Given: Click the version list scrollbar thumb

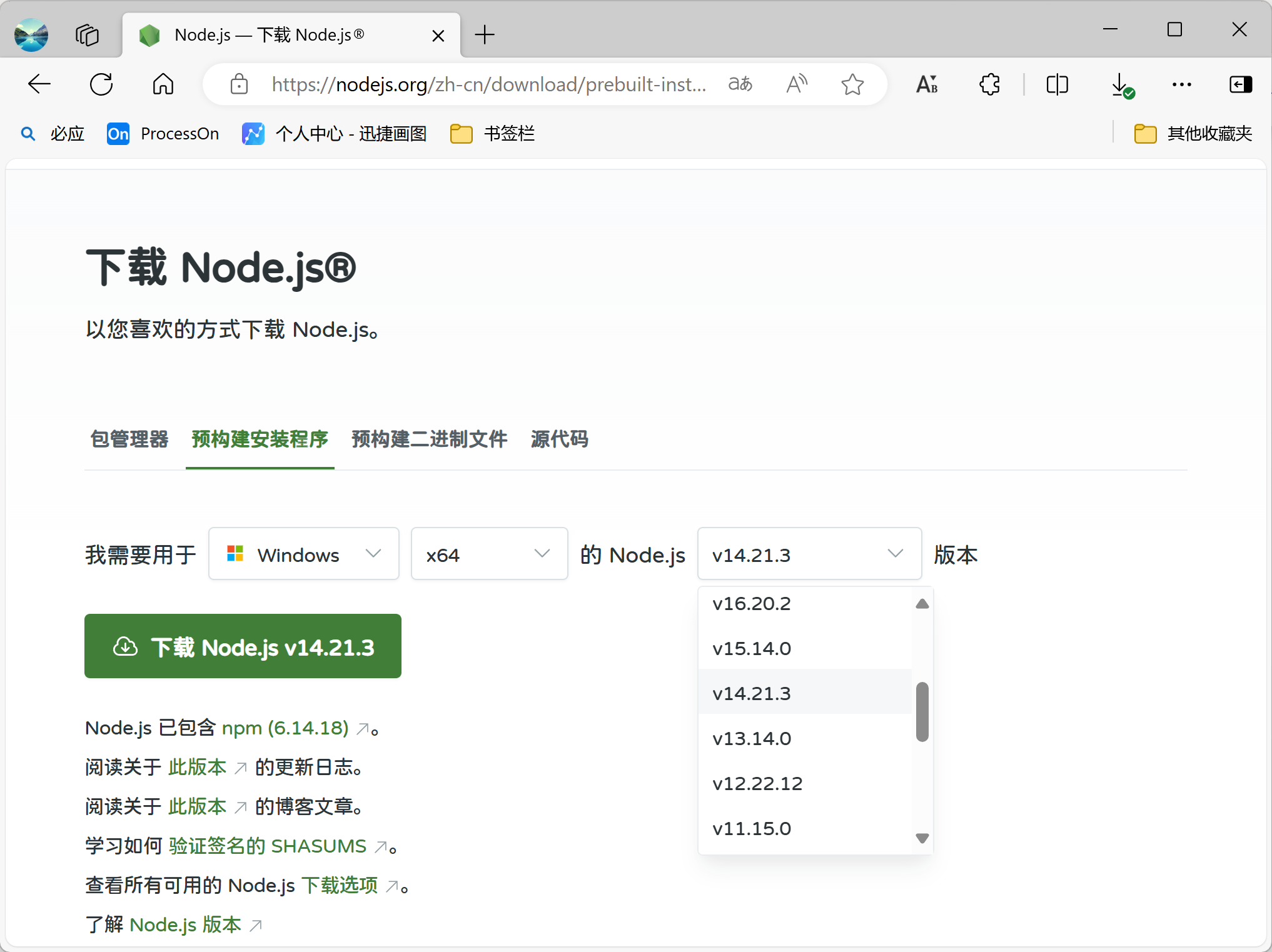Looking at the screenshot, I should coord(922,713).
